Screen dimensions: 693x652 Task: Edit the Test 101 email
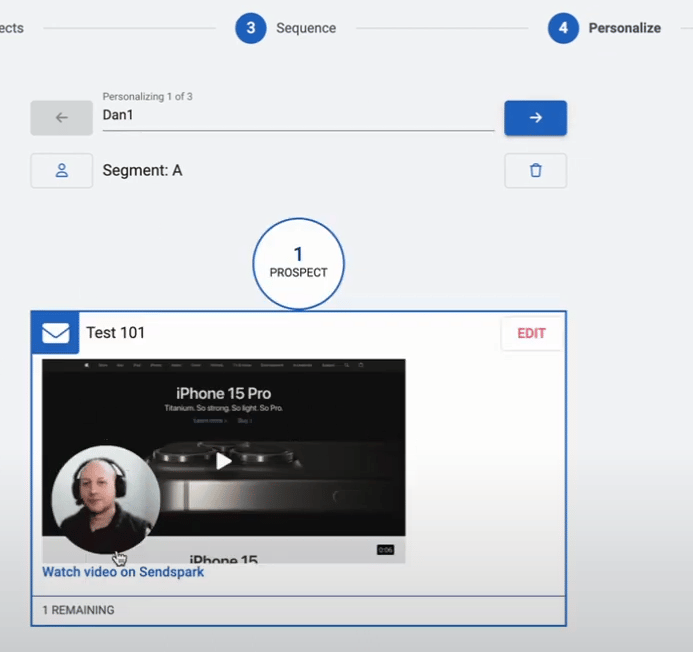click(x=531, y=333)
